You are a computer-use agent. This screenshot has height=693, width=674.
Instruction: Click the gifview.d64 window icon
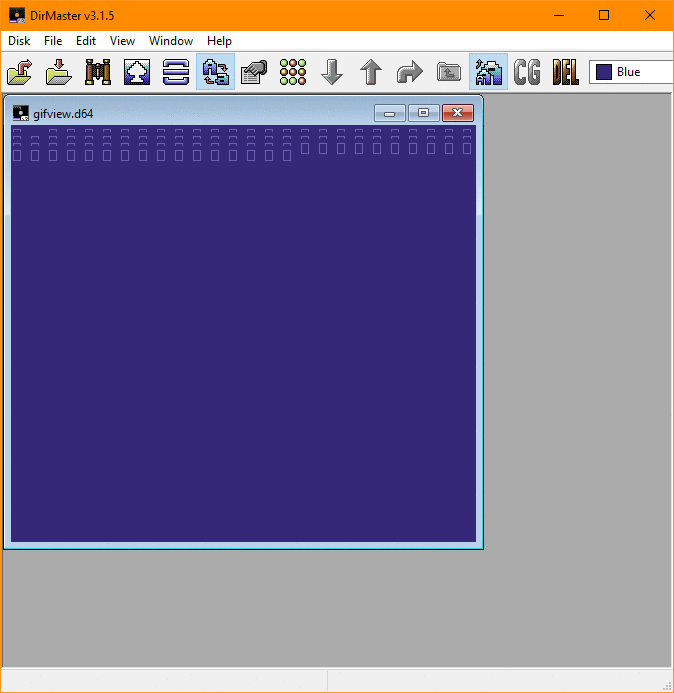20,113
